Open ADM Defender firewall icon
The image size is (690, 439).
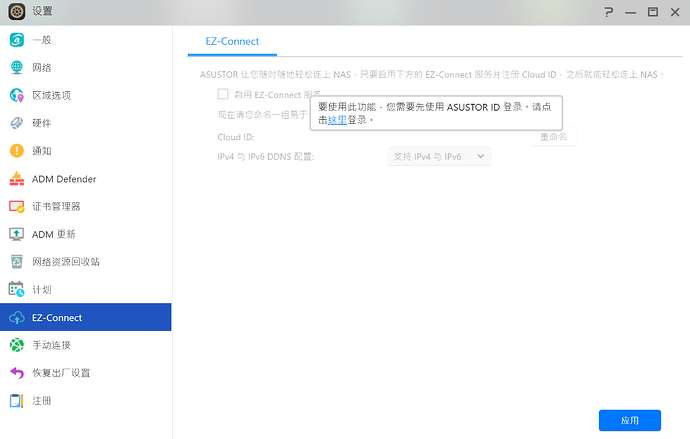[16, 179]
